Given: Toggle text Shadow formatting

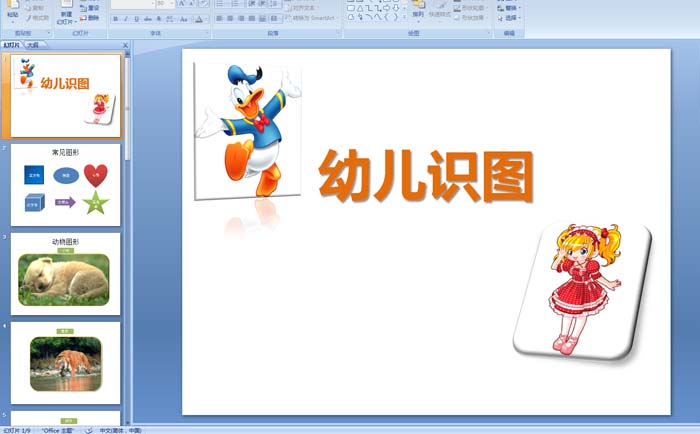Looking at the screenshot, I should point(159,19).
